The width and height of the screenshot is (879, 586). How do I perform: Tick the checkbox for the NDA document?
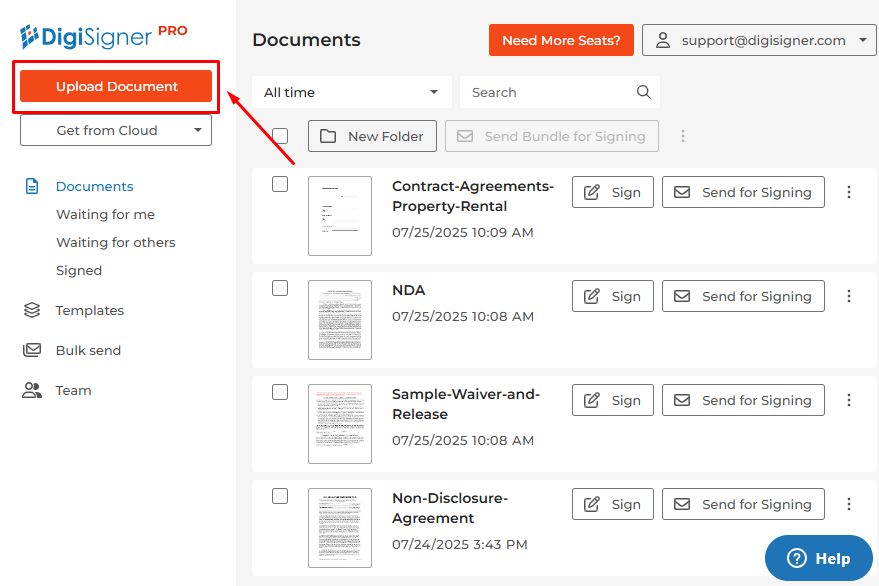tap(280, 288)
